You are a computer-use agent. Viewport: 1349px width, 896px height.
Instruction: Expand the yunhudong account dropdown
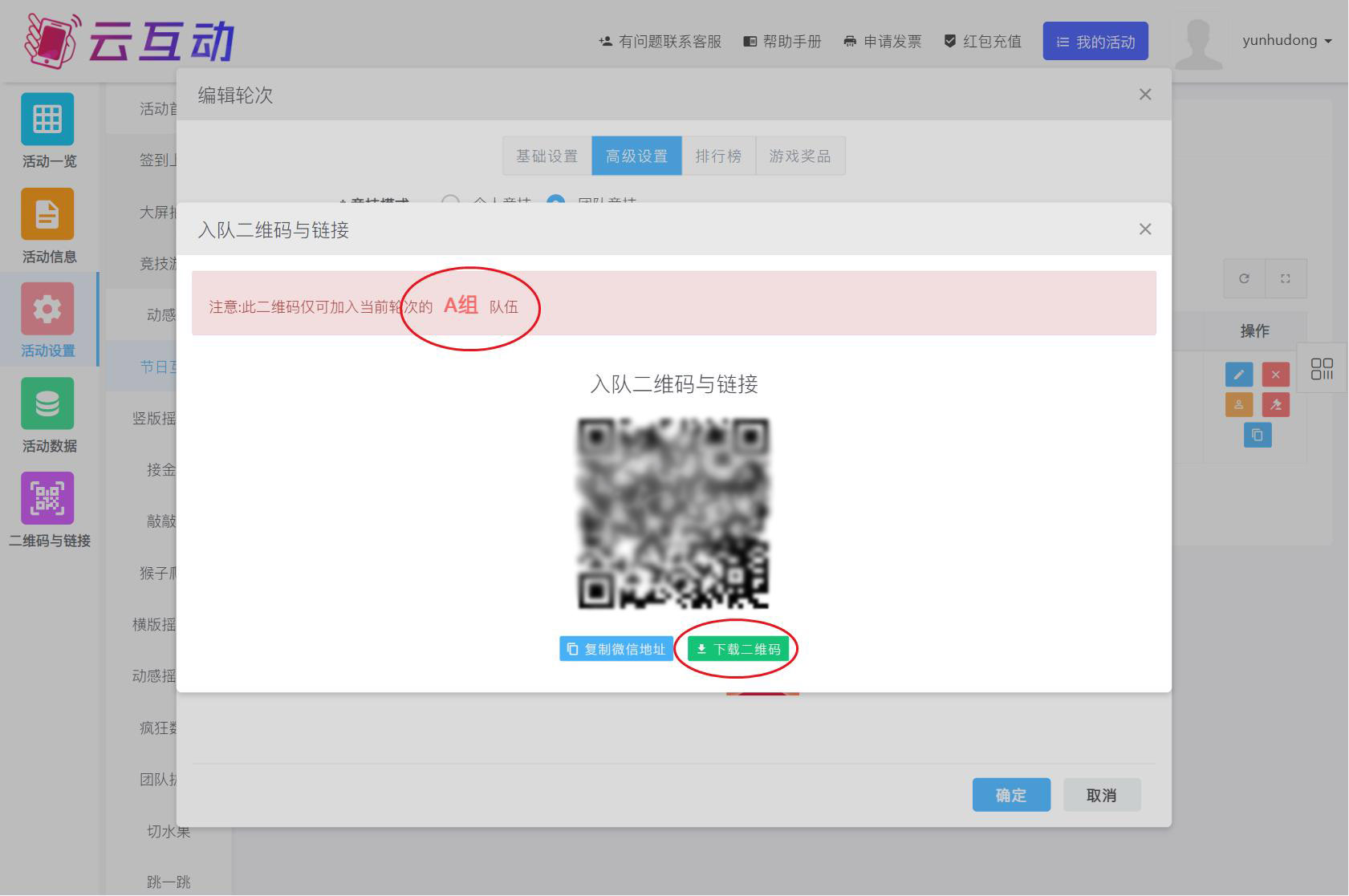(1287, 40)
